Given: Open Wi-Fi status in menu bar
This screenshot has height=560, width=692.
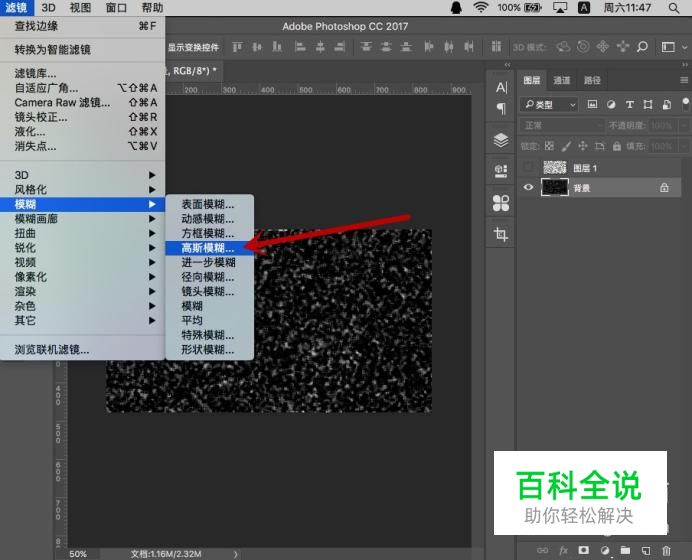Looking at the screenshot, I should tap(481, 8).
